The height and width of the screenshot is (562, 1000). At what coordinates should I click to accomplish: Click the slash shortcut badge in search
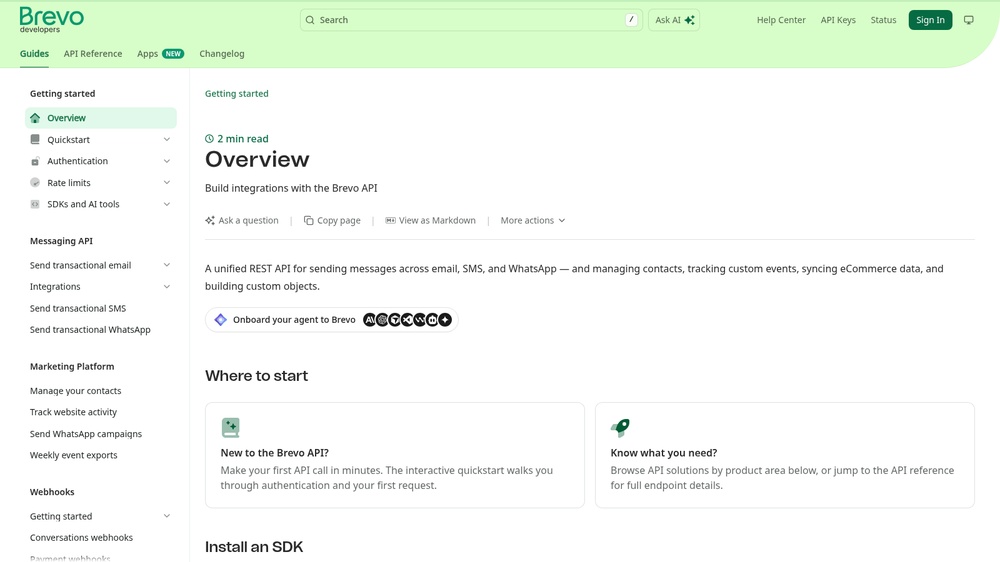[631, 20]
